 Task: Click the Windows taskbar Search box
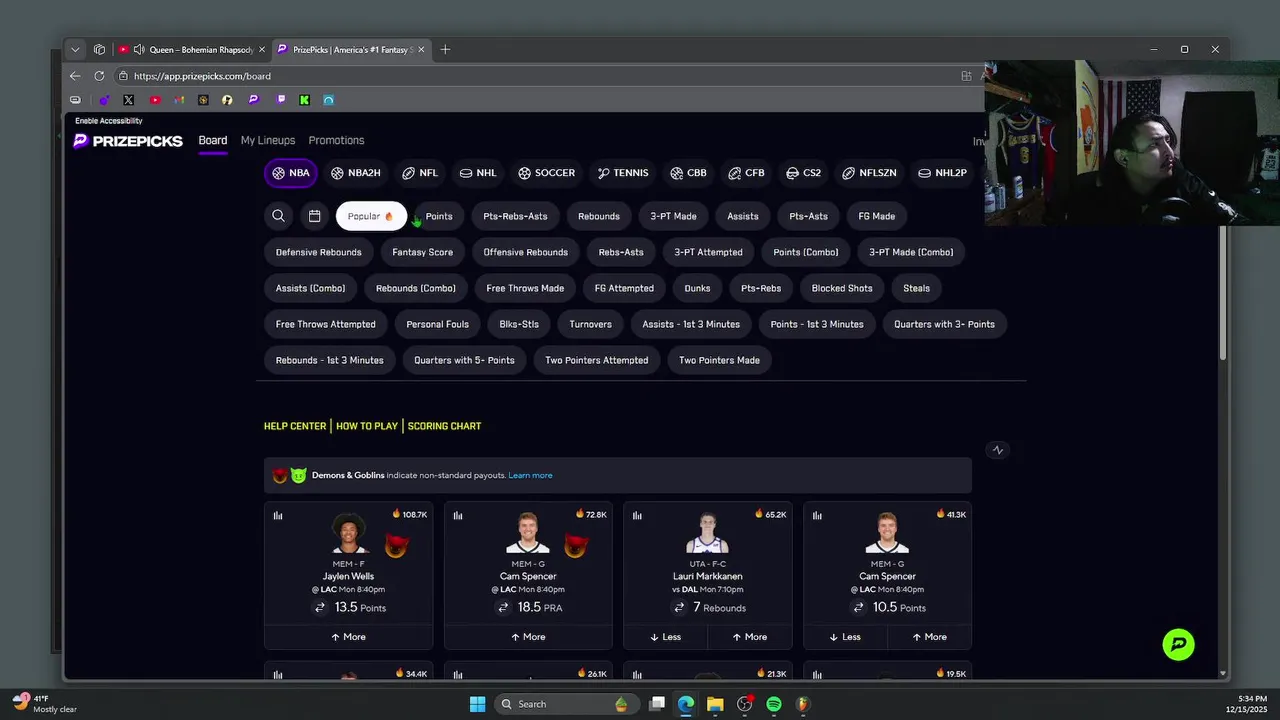(565, 704)
